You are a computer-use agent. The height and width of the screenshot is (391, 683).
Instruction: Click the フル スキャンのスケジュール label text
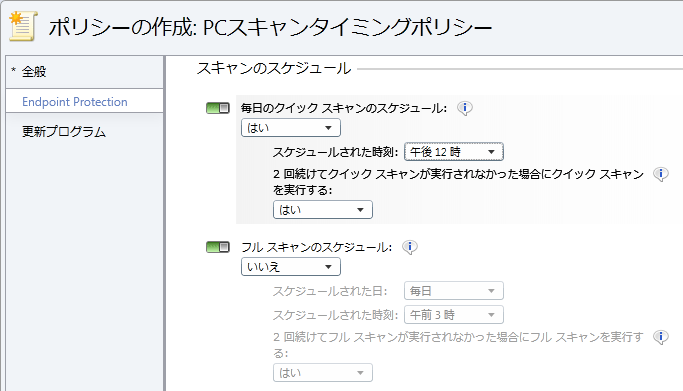[x=317, y=247]
